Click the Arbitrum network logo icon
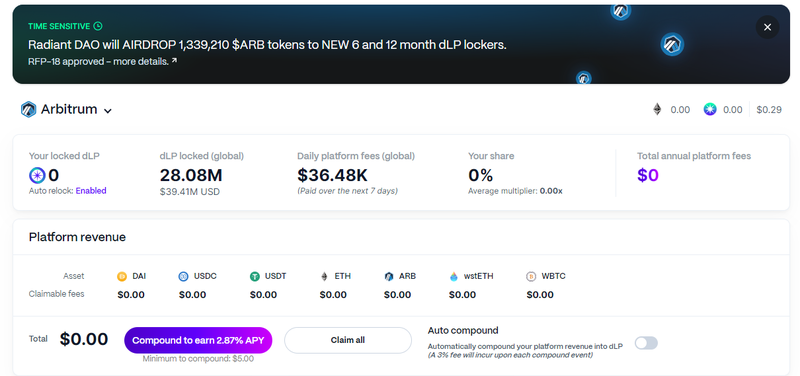The image size is (800, 376). pos(29,110)
